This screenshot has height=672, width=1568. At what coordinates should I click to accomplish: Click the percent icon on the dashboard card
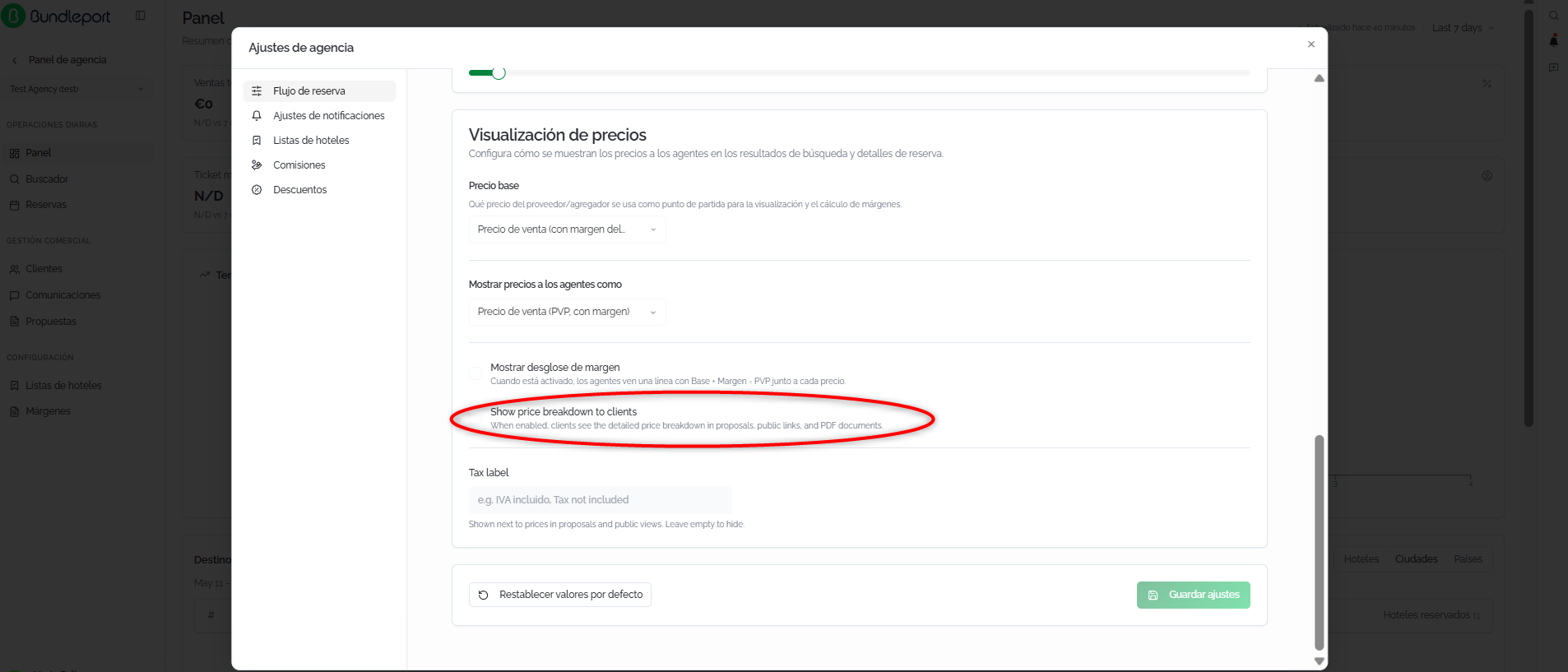[1487, 84]
